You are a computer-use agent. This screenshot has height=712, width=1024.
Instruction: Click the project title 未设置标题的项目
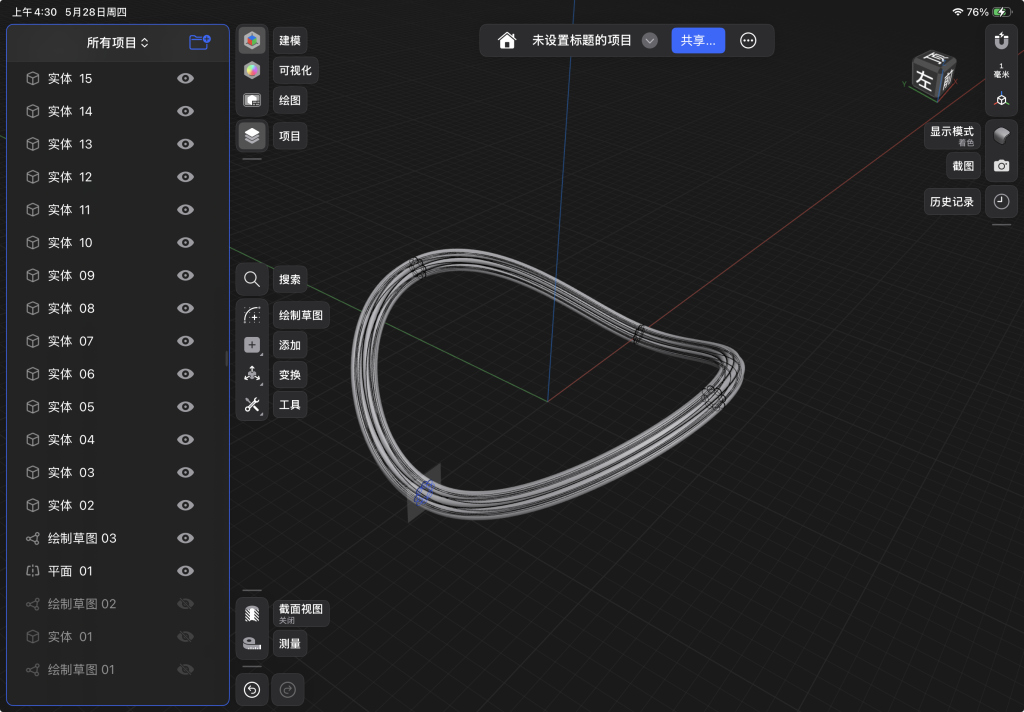click(582, 40)
